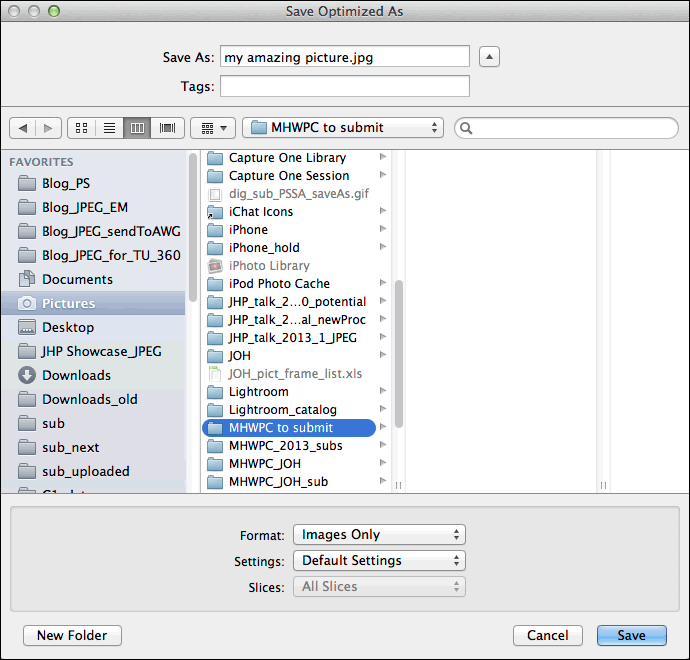Select Downloads in the sidebar
This screenshot has width=690, height=660.
click(76, 375)
